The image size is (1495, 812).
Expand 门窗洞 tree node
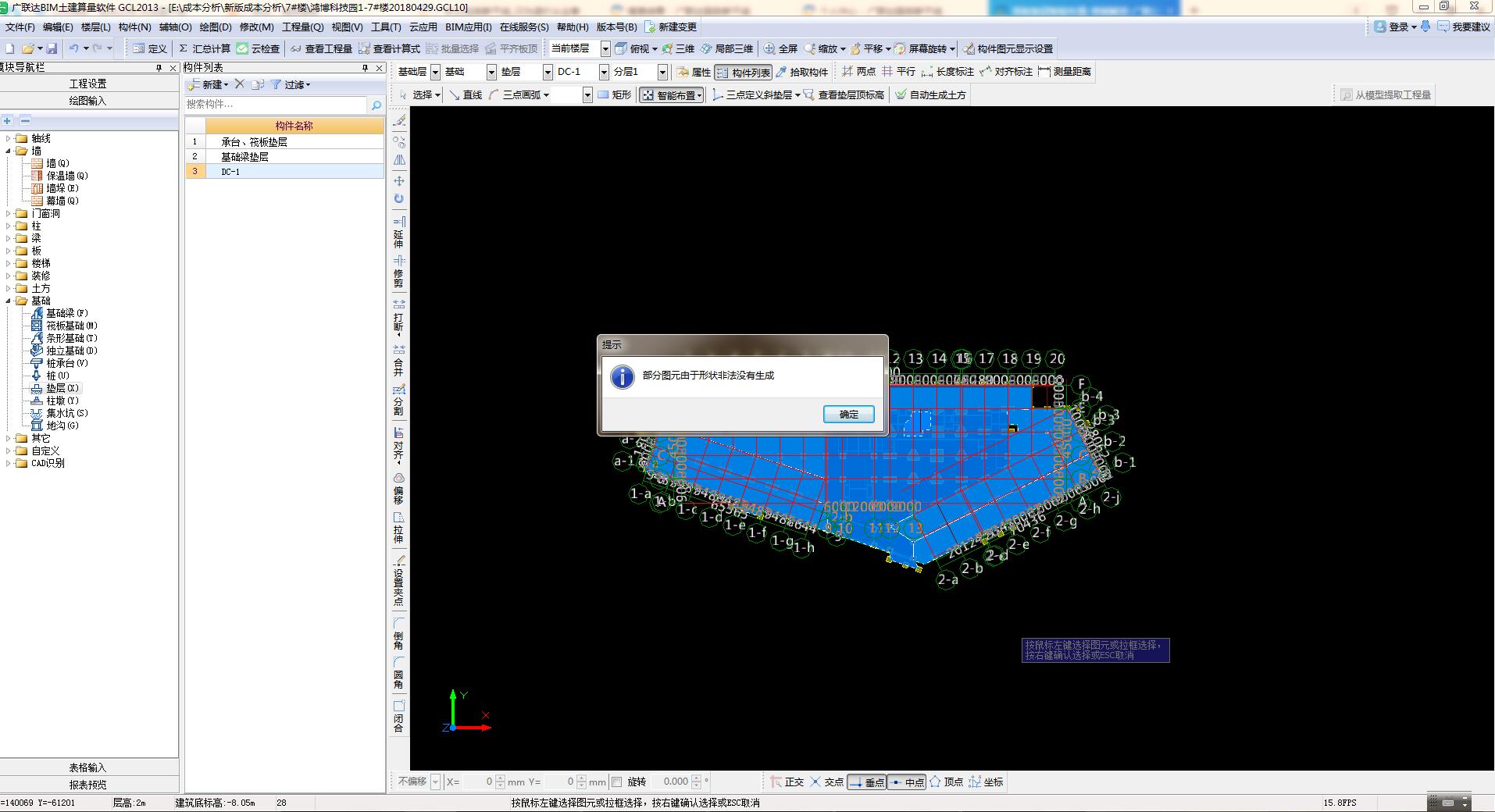coord(9,213)
